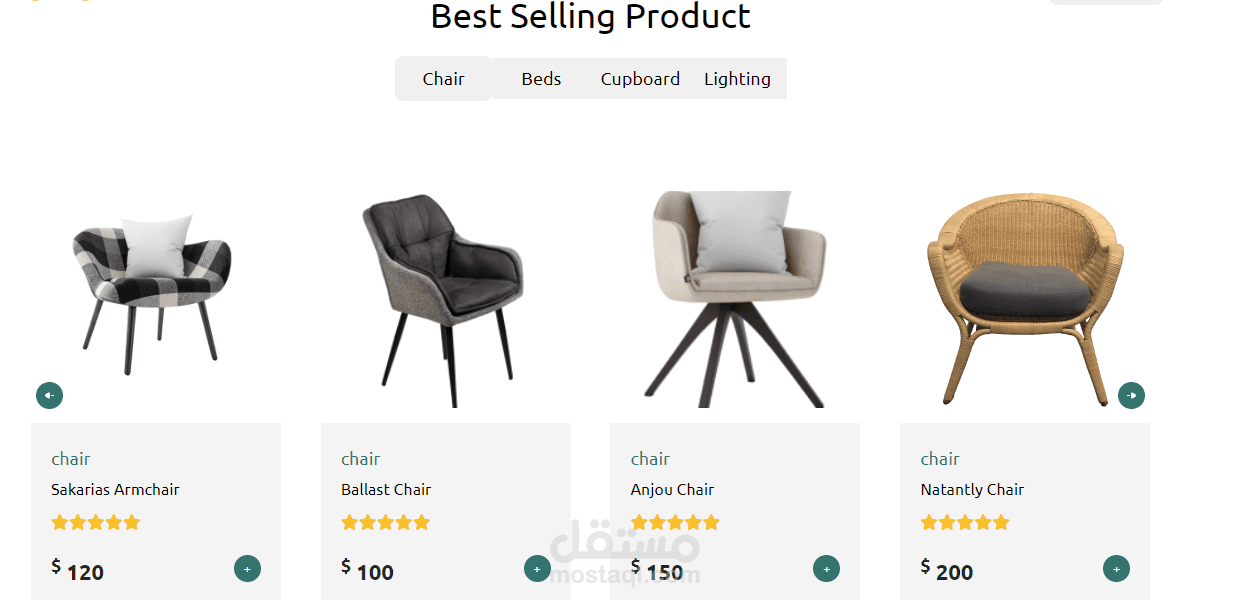Screen dimensions: 1250x600
Task: Click the Sakarias Armchair star rating
Action: pos(96,522)
